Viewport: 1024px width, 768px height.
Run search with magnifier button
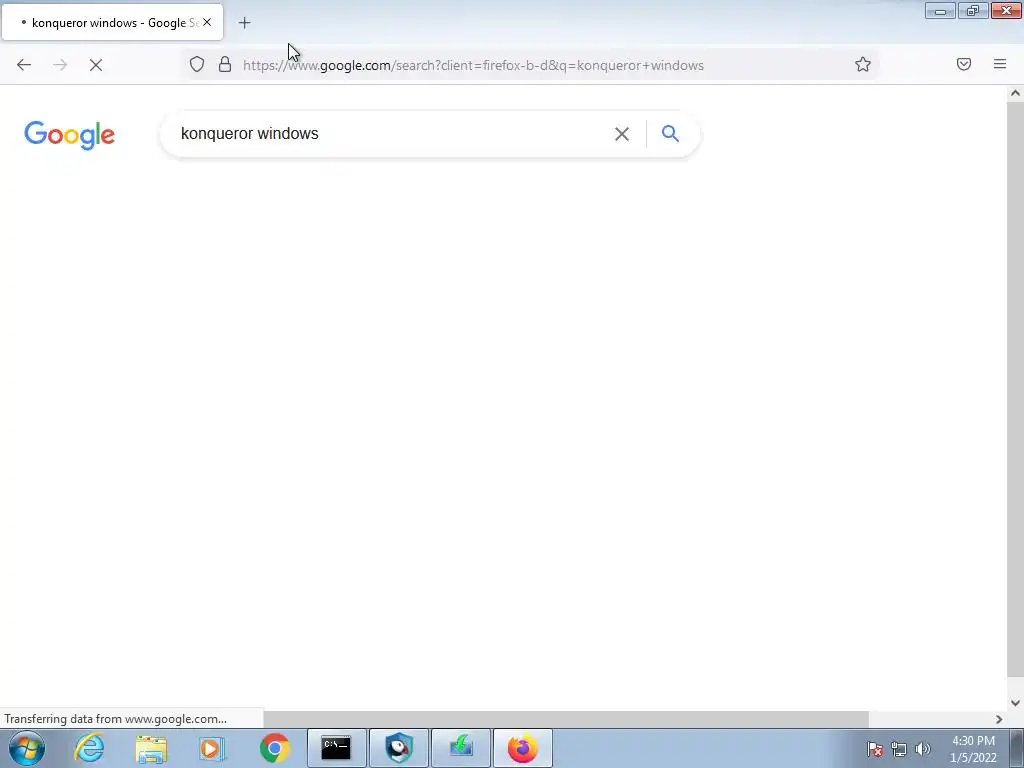pos(670,133)
